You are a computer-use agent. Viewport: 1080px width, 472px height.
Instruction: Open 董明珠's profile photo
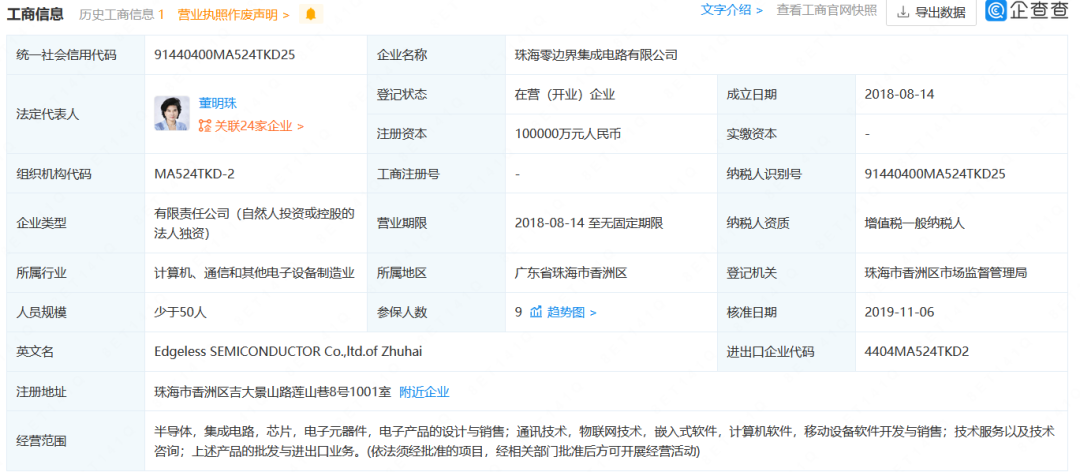click(x=171, y=113)
